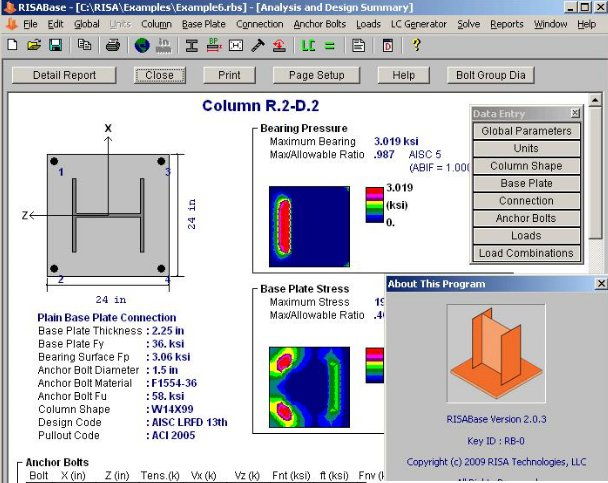Viewport: 608px width, 483px height.
Task: Open the Solve menu
Action: (468, 24)
